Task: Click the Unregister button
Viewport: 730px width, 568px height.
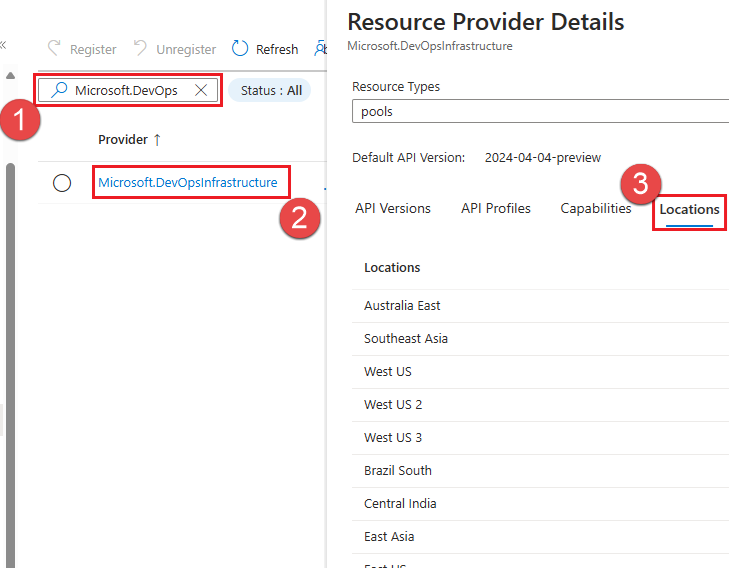Action: tap(175, 49)
